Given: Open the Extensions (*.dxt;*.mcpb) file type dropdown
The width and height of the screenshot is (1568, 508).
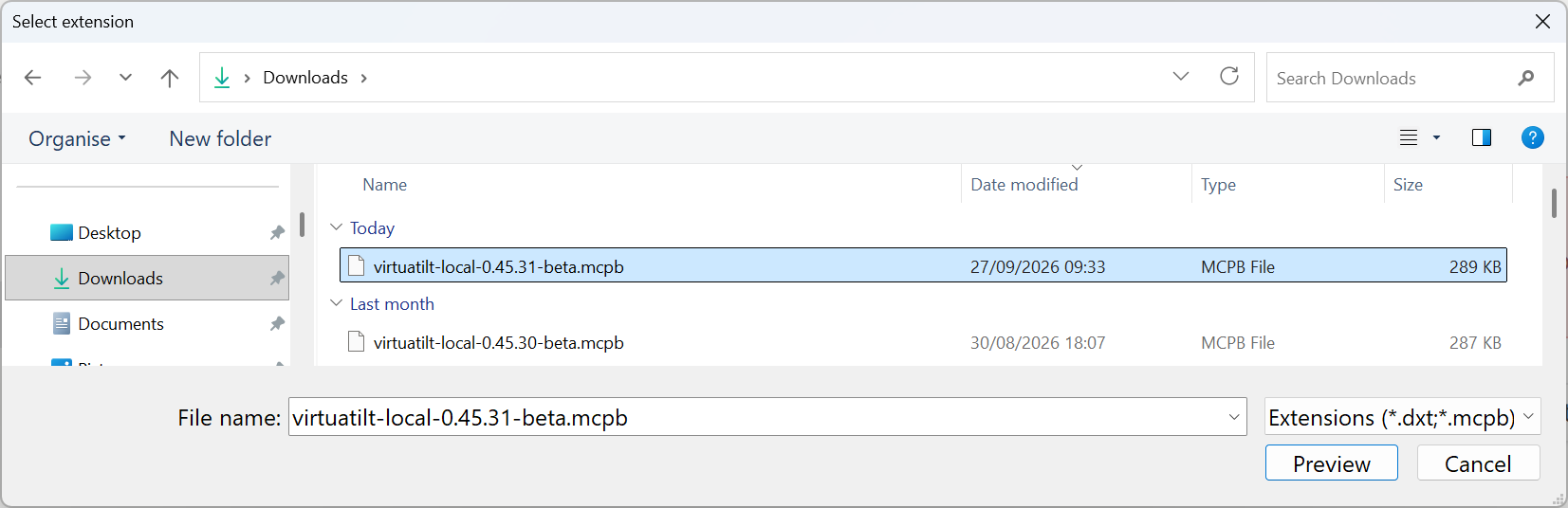Looking at the screenshot, I should tap(1402, 417).
